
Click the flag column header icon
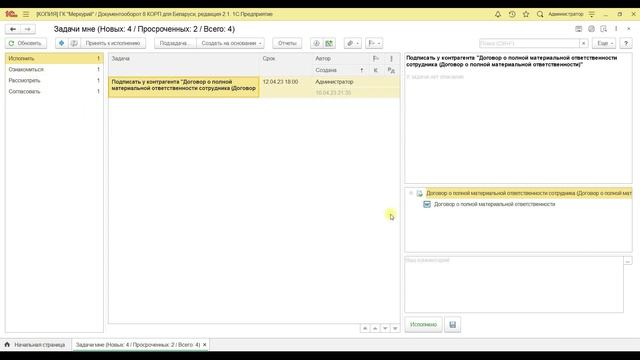pos(376,58)
